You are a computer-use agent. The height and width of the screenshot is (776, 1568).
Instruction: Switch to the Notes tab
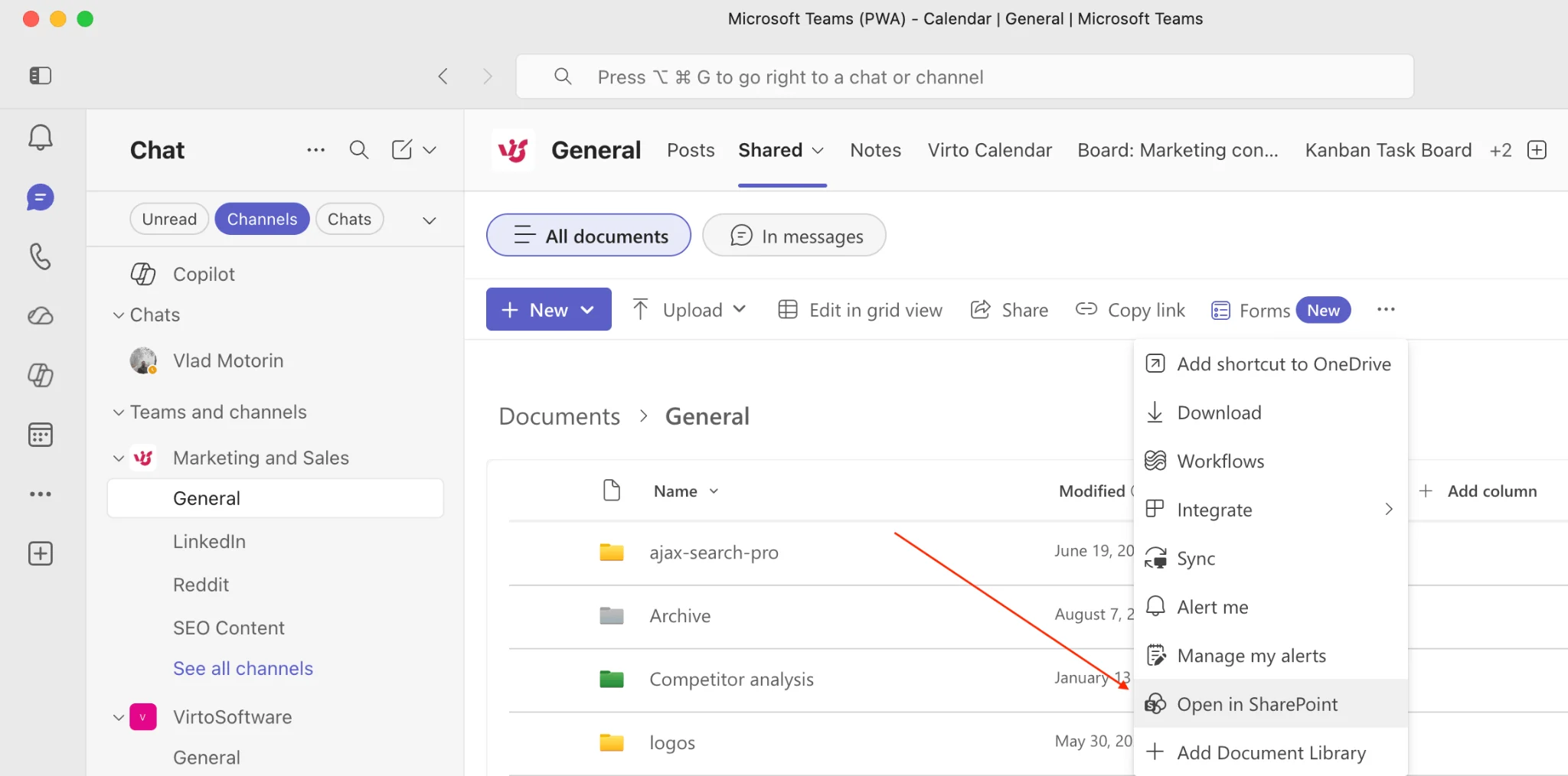[875, 150]
